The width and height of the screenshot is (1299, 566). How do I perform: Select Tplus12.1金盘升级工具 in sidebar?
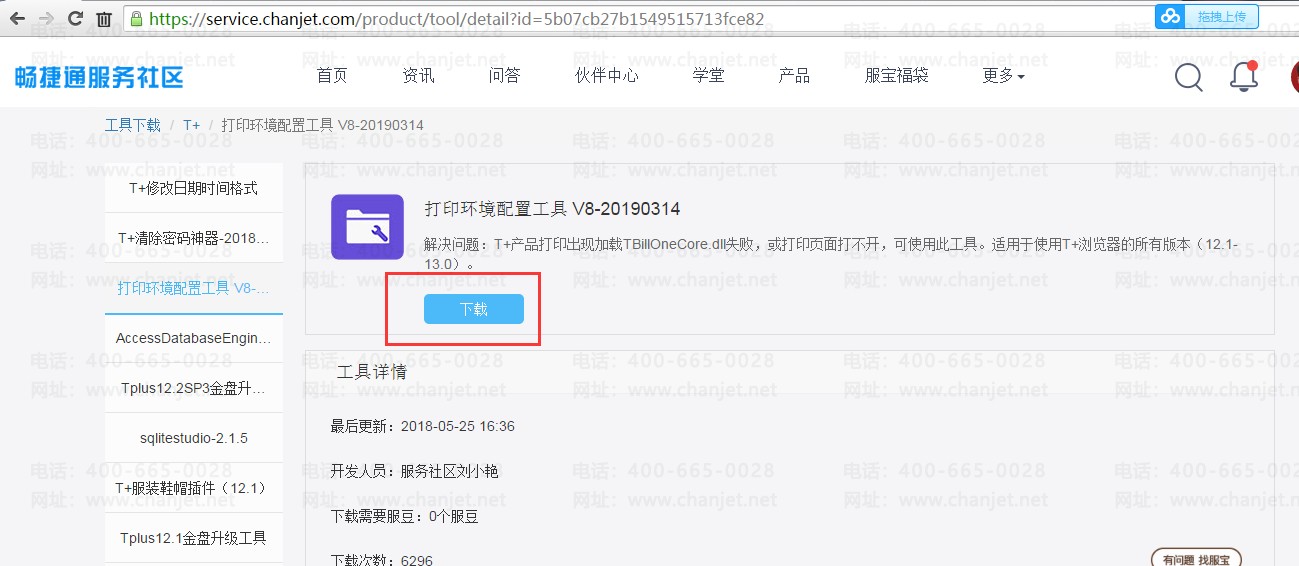(x=194, y=538)
